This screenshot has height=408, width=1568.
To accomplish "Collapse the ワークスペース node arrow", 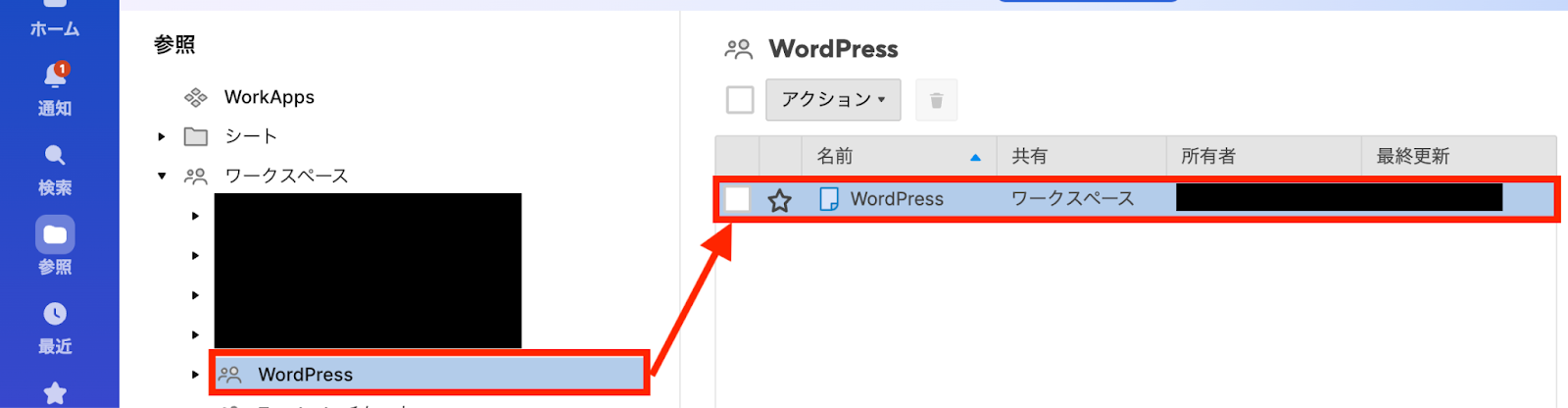I will tap(162, 177).
